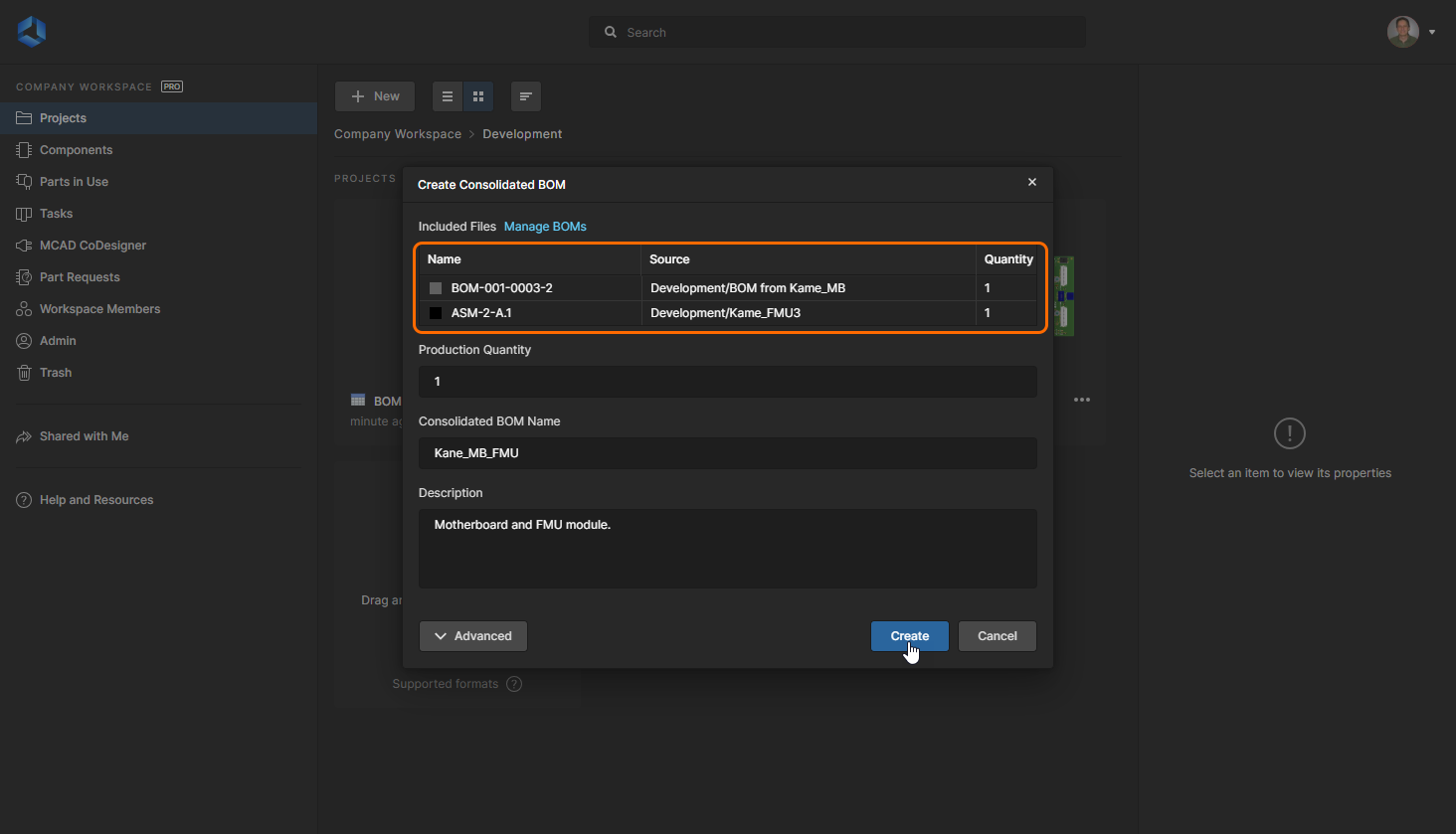
Task: Expand the Advanced options section
Action: pyautogui.click(x=473, y=636)
